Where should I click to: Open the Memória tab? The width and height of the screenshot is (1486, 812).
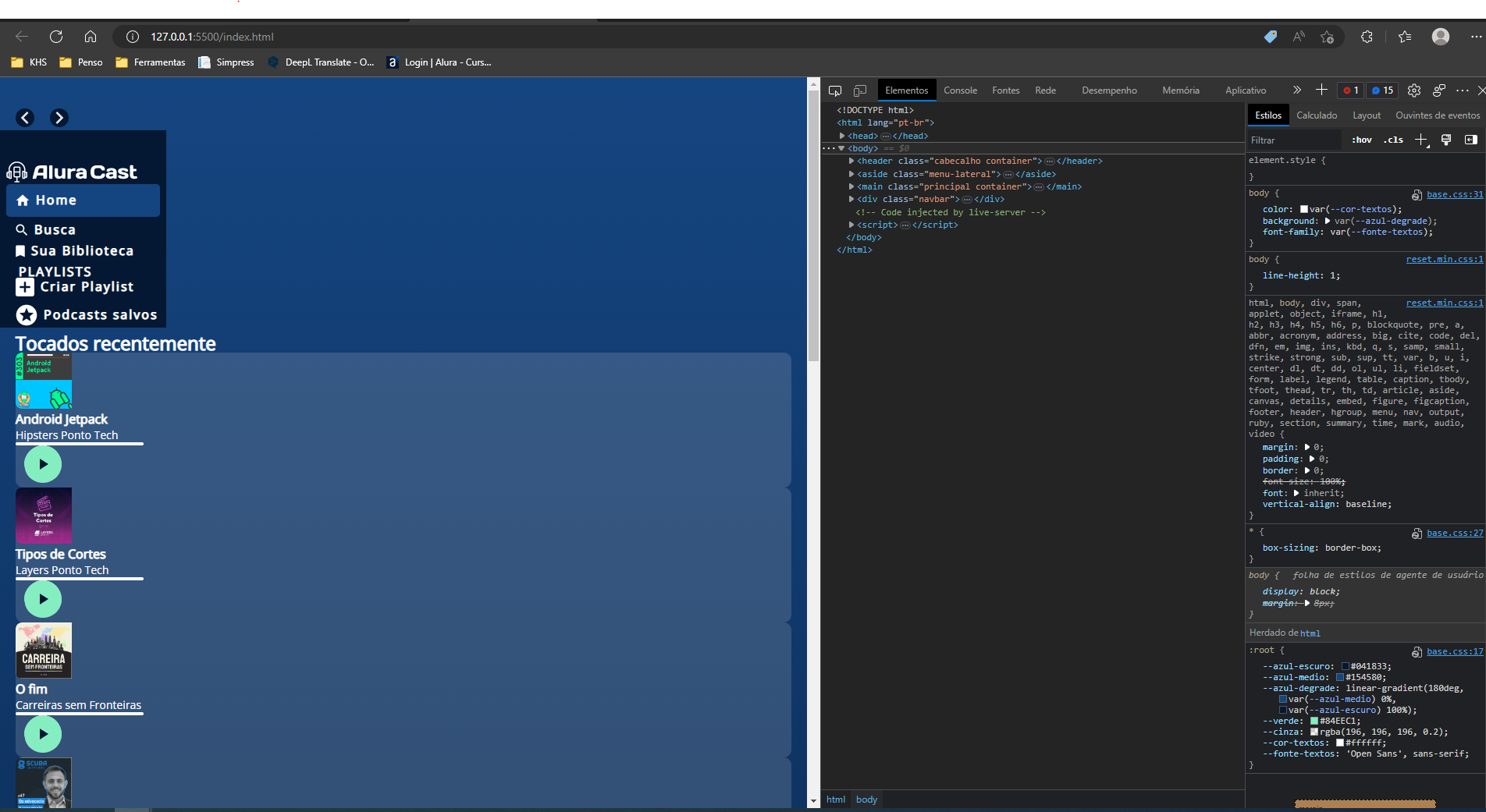click(1181, 90)
